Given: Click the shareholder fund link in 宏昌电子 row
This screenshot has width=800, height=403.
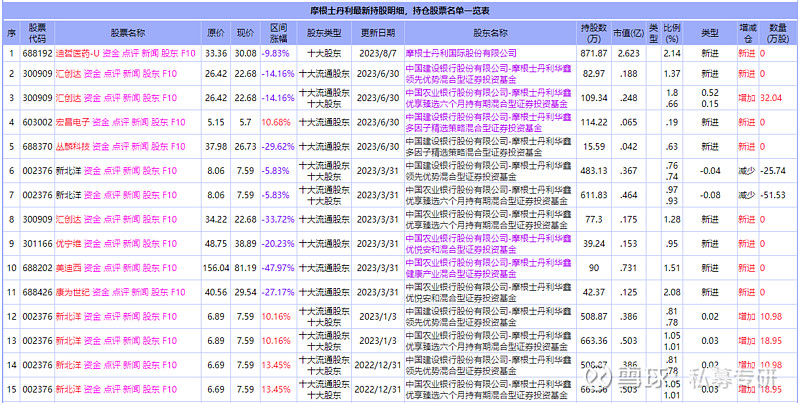Looking at the screenshot, I should tap(488, 122).
